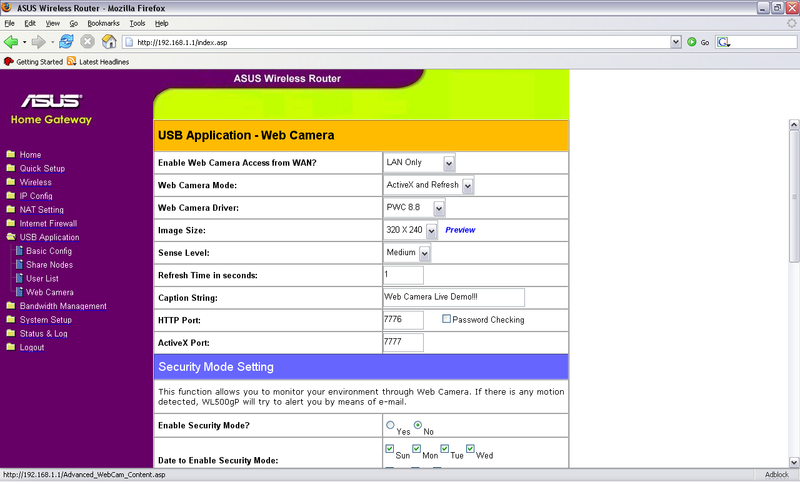Open the Tools menu
This screenshot has height=484, width=800.
pyautogui.click(x=137, y=22)
